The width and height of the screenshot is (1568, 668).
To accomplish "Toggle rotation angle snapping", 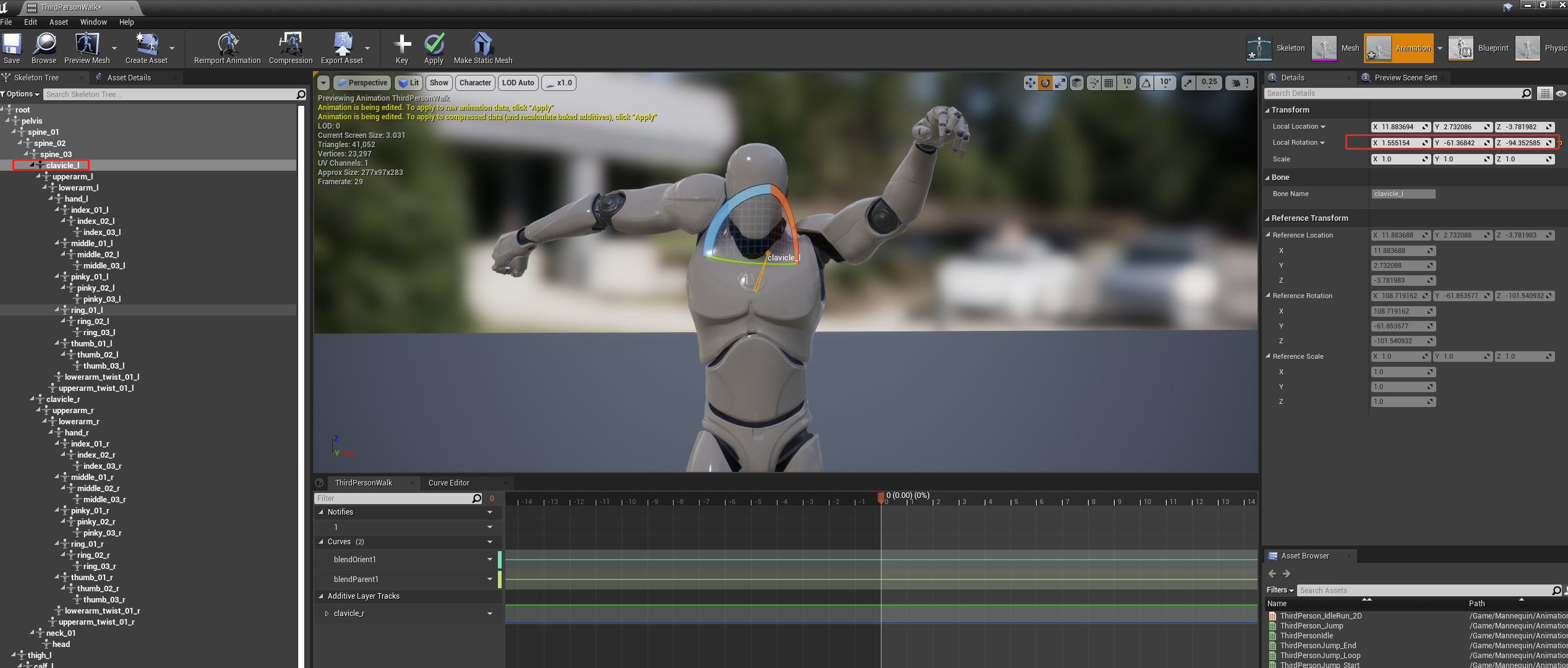I will [1146, 83].
